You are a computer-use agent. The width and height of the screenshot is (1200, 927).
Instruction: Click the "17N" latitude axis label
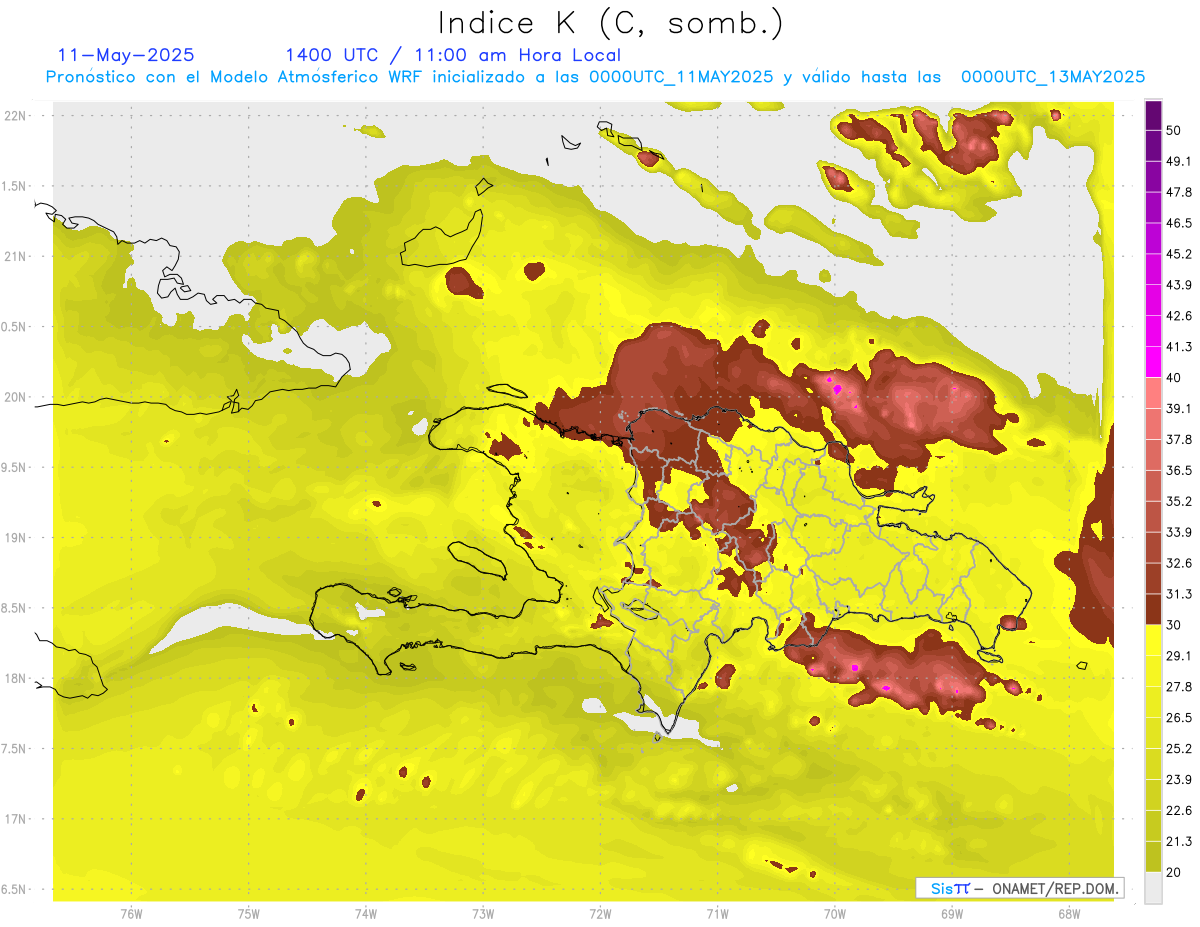[x=16, y=820]
